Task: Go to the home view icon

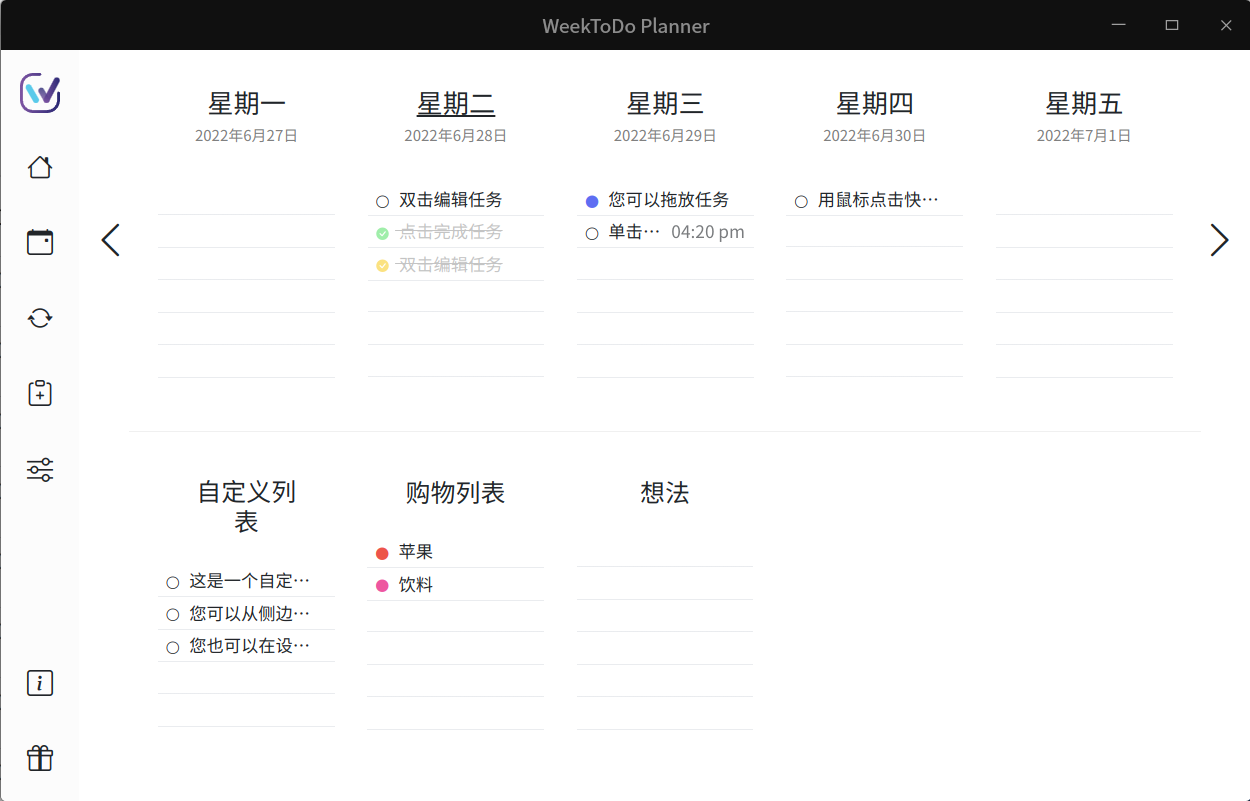Action: (40, 167)
